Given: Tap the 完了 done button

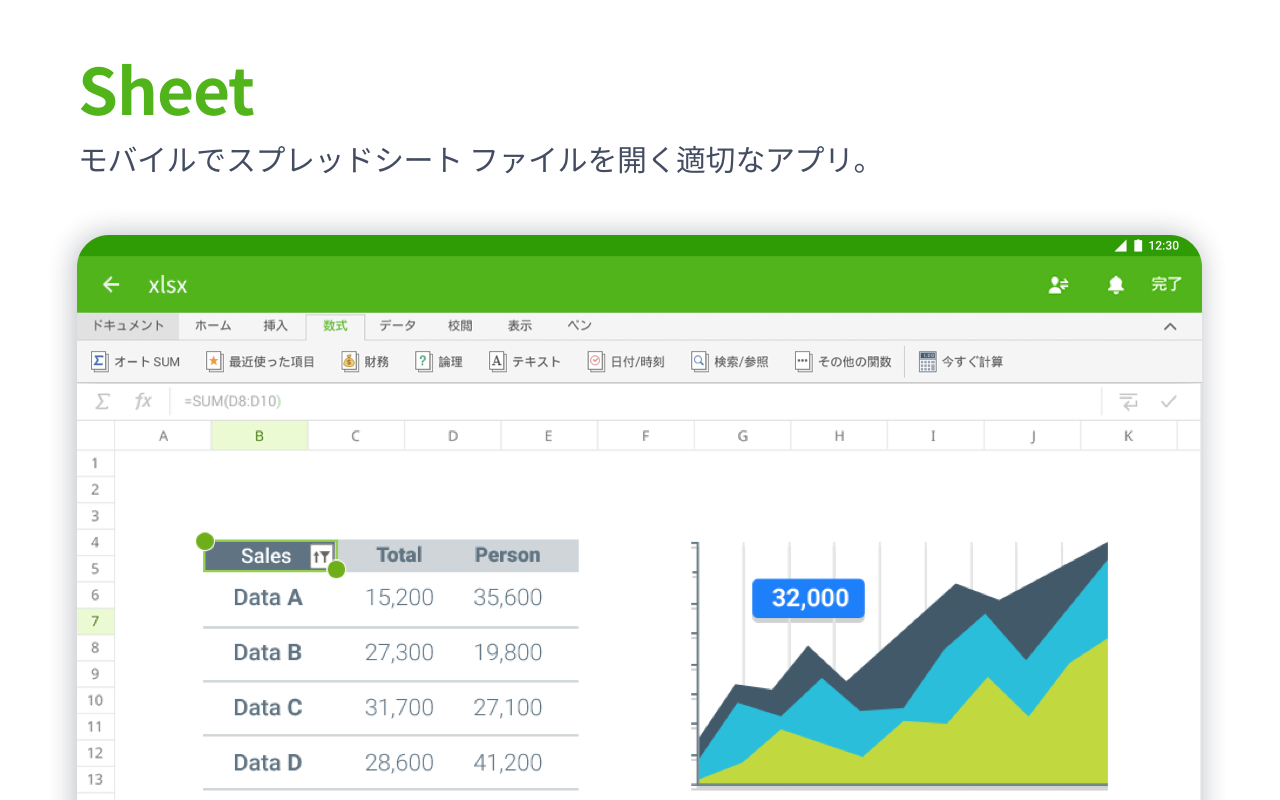Looking at the screenshot, I should [1166, 285].
